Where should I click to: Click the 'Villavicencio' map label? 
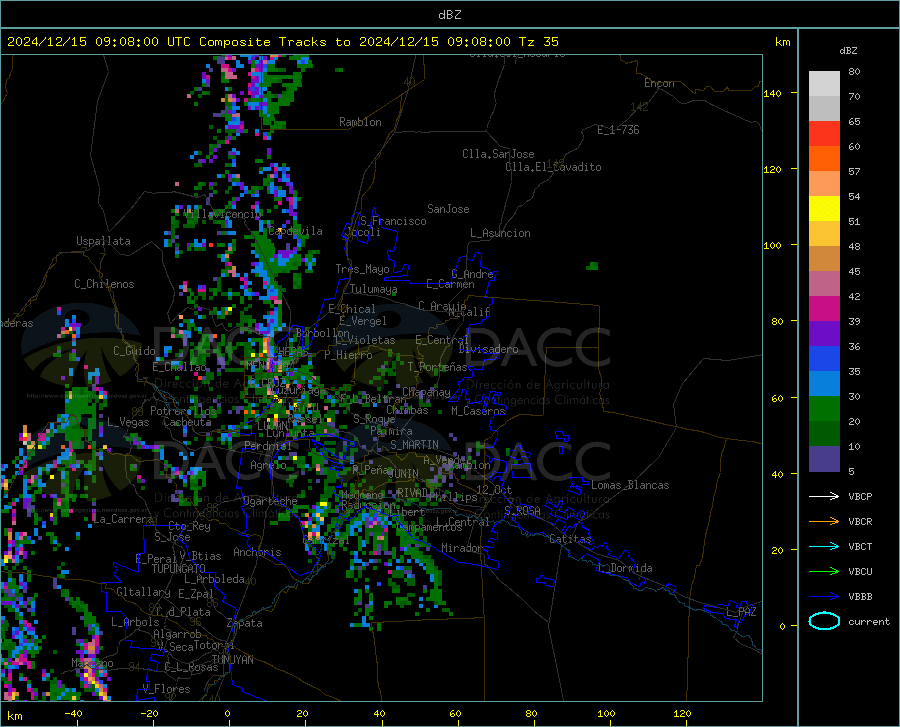pos(220,213)
